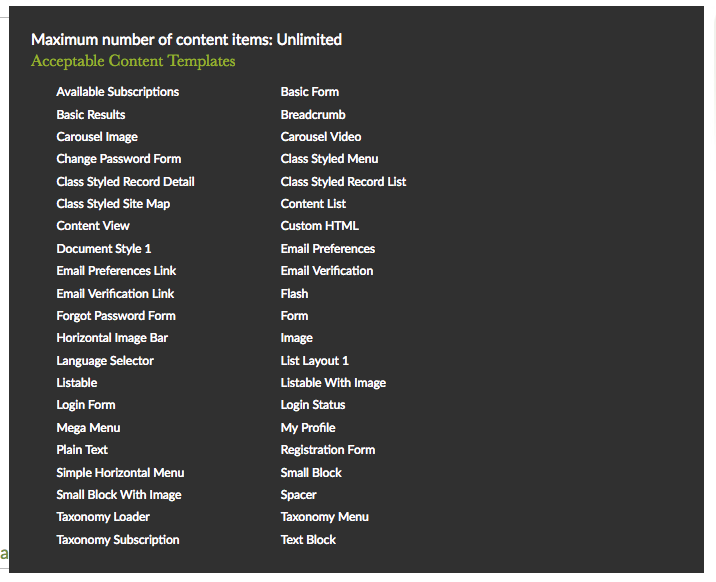Click the Acceptable Content Templates heading
Image resolution: width=716 pixels, height=582 pixels.
(133, 61)
